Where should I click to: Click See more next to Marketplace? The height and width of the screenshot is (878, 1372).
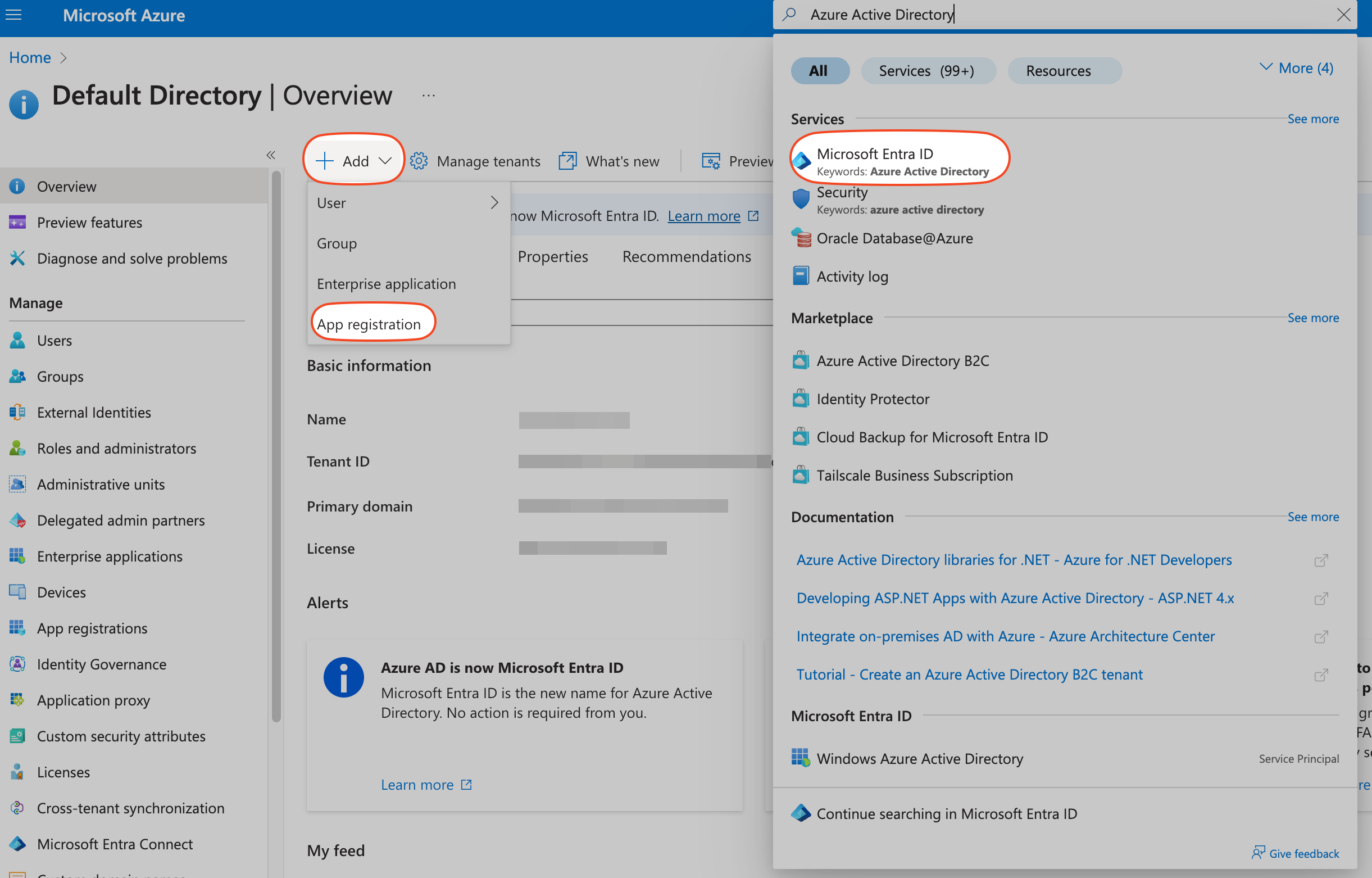(x=1312, y=318)
